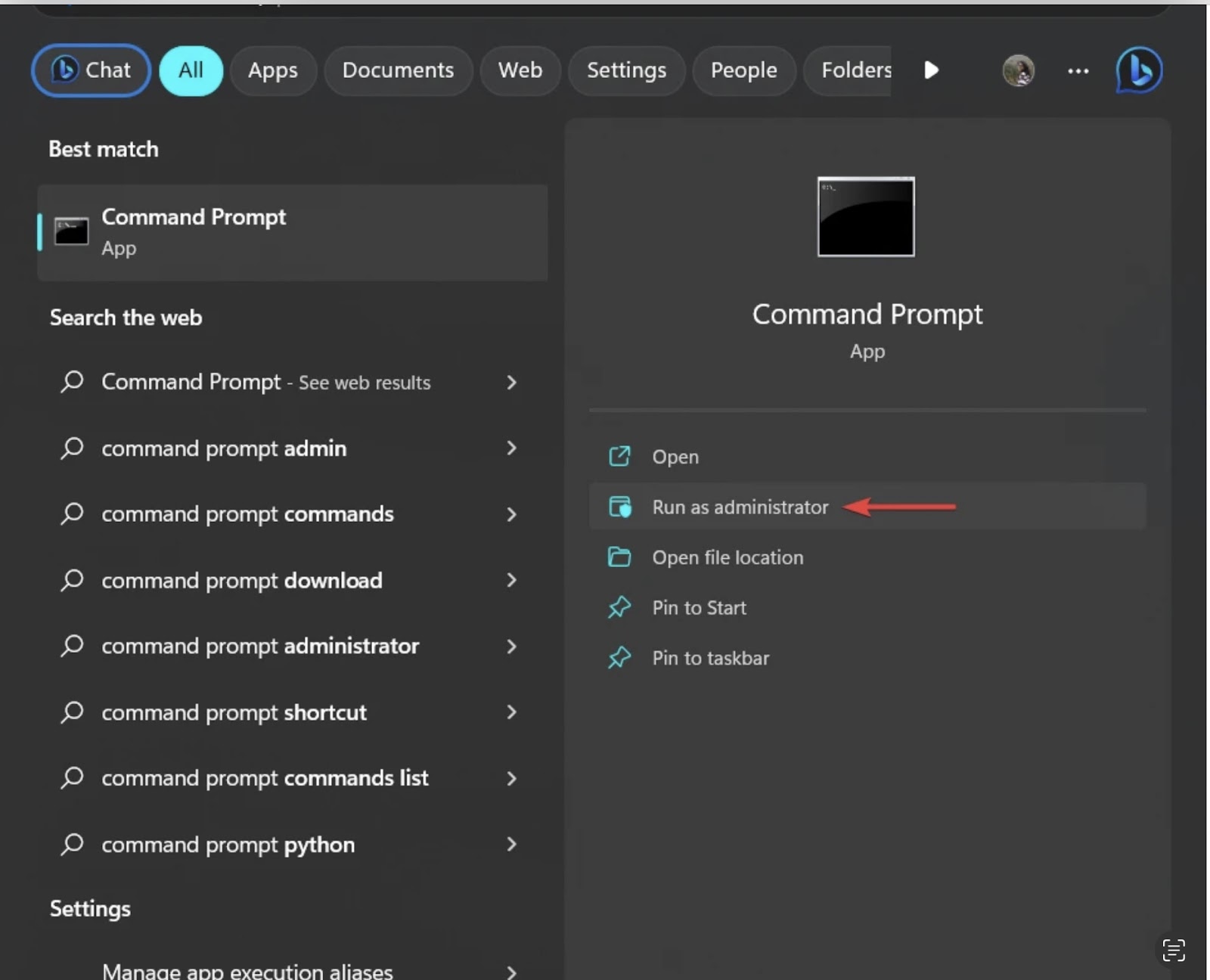Open the Command Prompt best match result

[293, 232]
